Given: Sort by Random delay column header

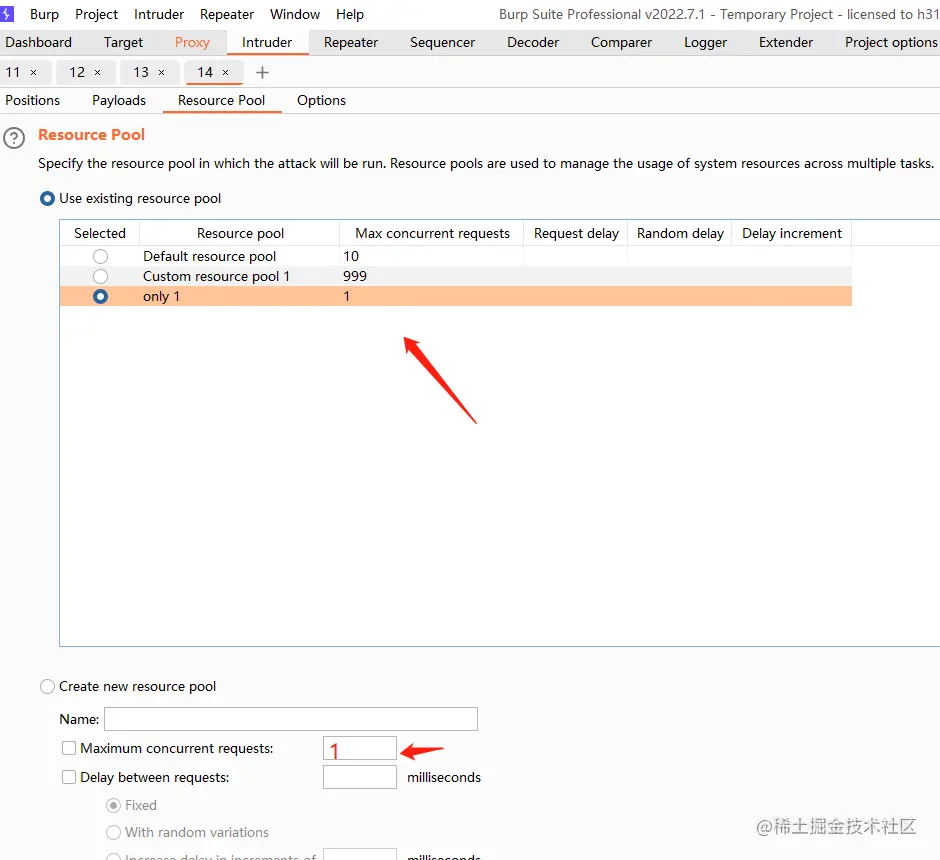Looking at the screenshot, I should pos(680,233).
